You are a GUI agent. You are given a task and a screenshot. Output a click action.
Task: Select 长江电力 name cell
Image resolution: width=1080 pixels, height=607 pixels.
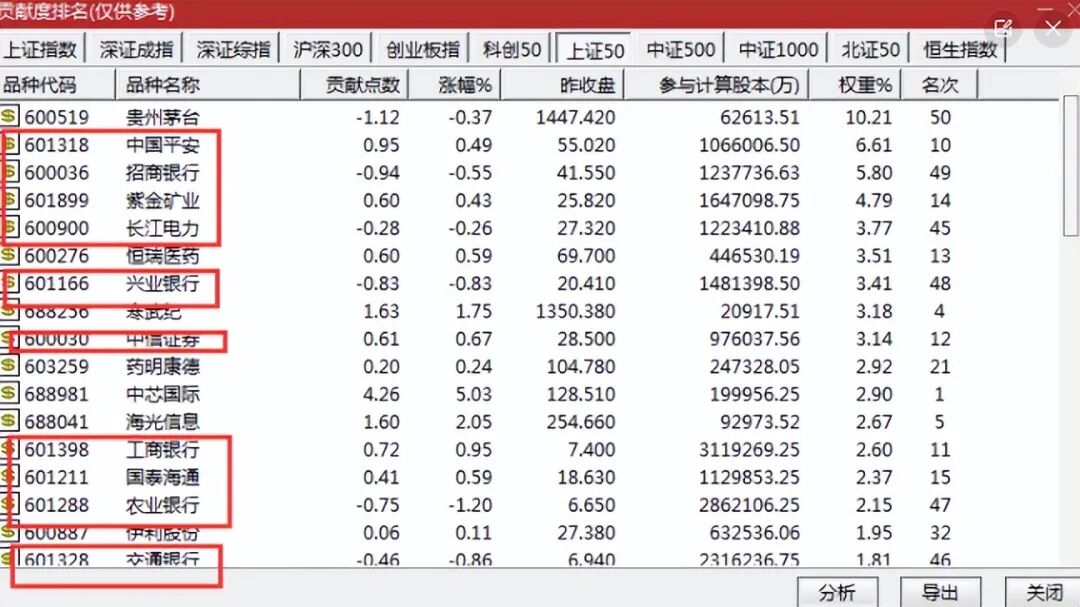pos(163,227)
